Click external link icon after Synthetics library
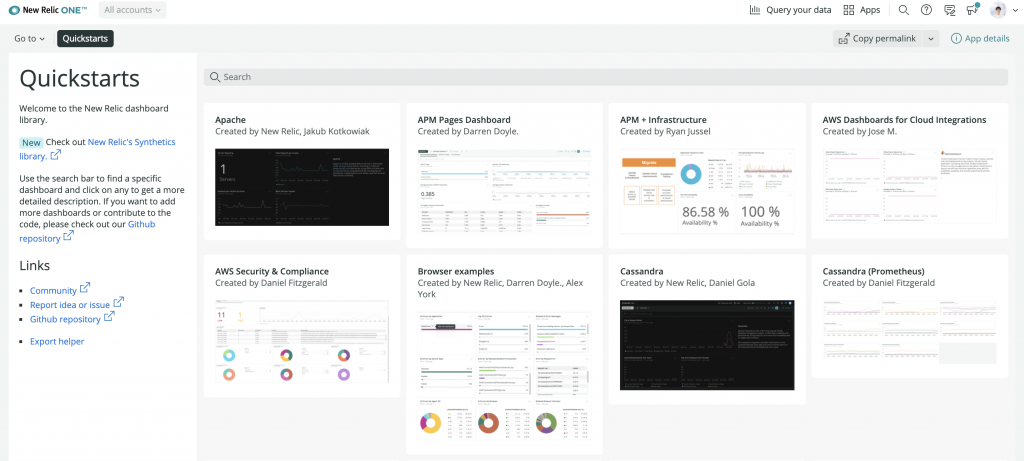The image size is (1024, 461). click(x=56, y=155)
